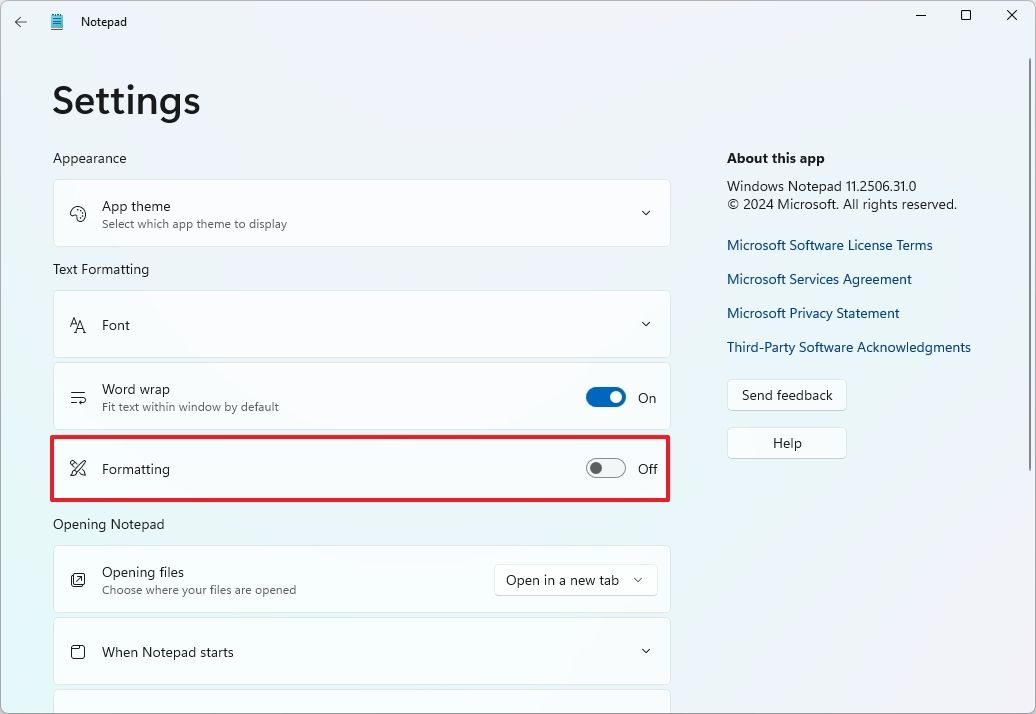The height and width of the screenshot is (714, 1036).
Task: Click the App theme icon
Action: [x=78, y=213]
